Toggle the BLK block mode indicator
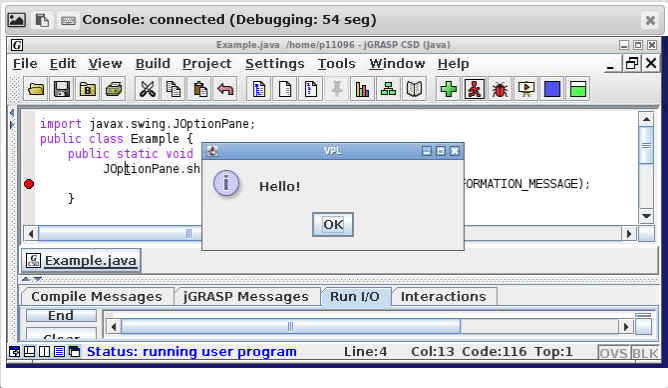Image resolution: width=668 pixels, height=388 pixels. [x=645, y=353]
